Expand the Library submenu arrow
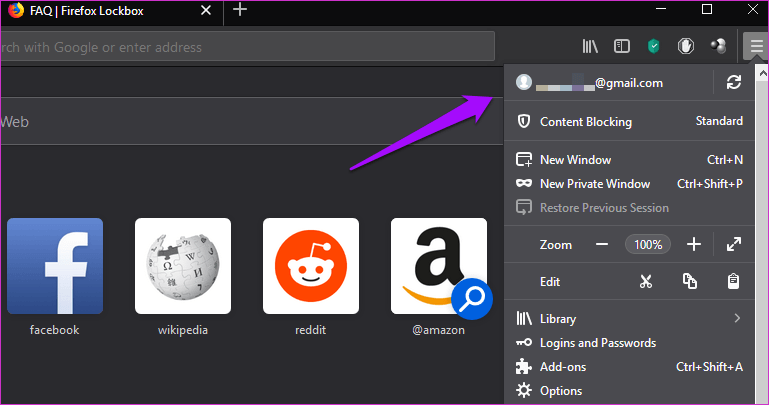Image resolution: width=769 pixels, height=405 pixels. point(737,318)
